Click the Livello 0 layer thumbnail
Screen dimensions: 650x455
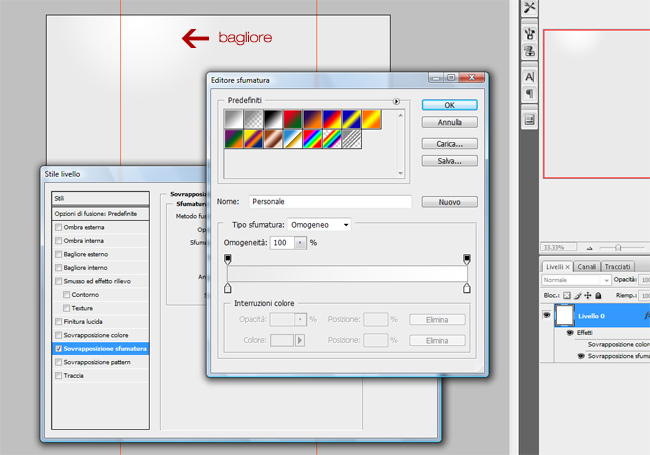click(x=565, y=315)
